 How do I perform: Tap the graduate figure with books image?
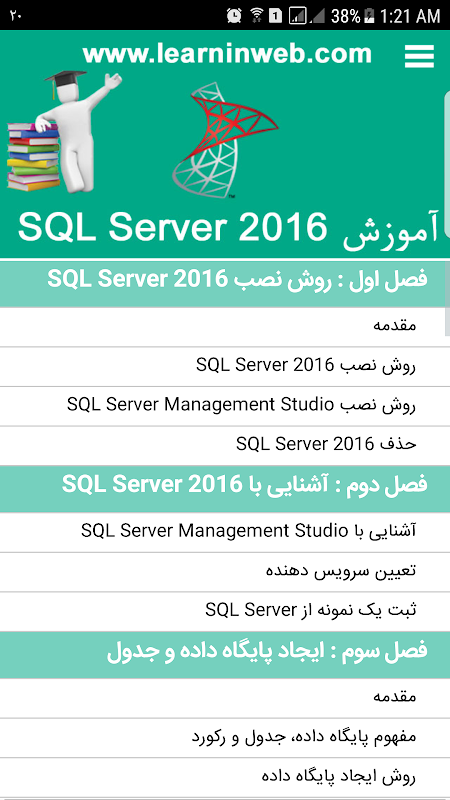click(64, 131)
